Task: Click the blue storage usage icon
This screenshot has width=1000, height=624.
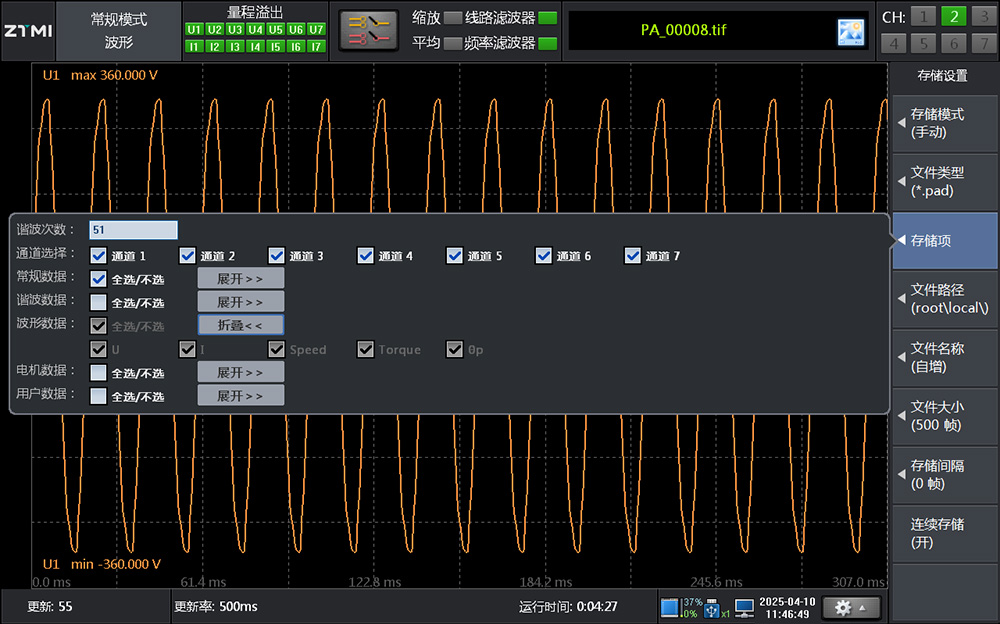Action: [670, 607]
